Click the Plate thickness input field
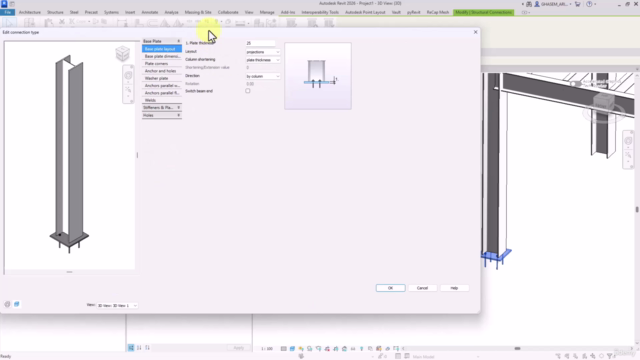The image size is (640, 360). (x=260, y=43)
